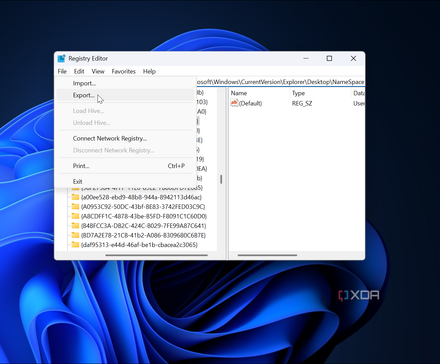The height and width of the screenshot is (364, 440).
Task: Select key {BD7A2E7B-21CB-41b2-A086-B309680C6B7E}
Action: 143,235
